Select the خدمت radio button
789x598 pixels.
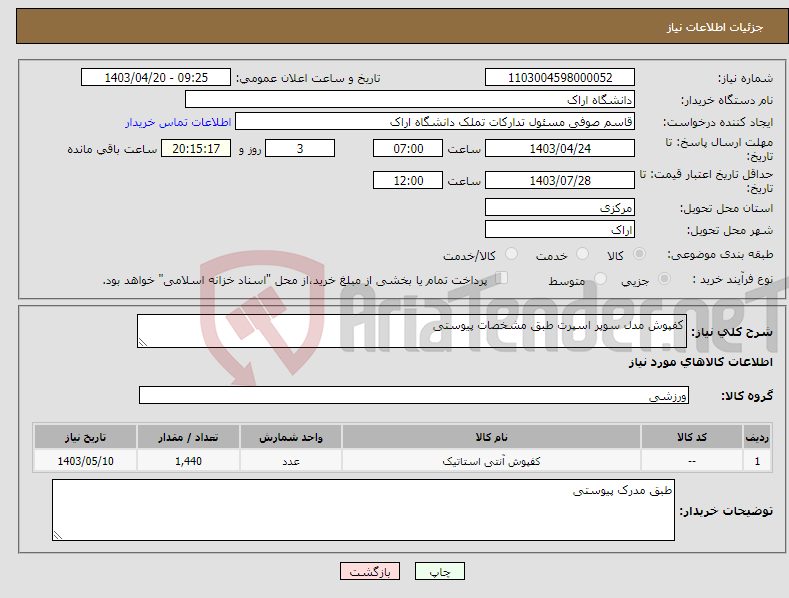(x=582, y=254)
